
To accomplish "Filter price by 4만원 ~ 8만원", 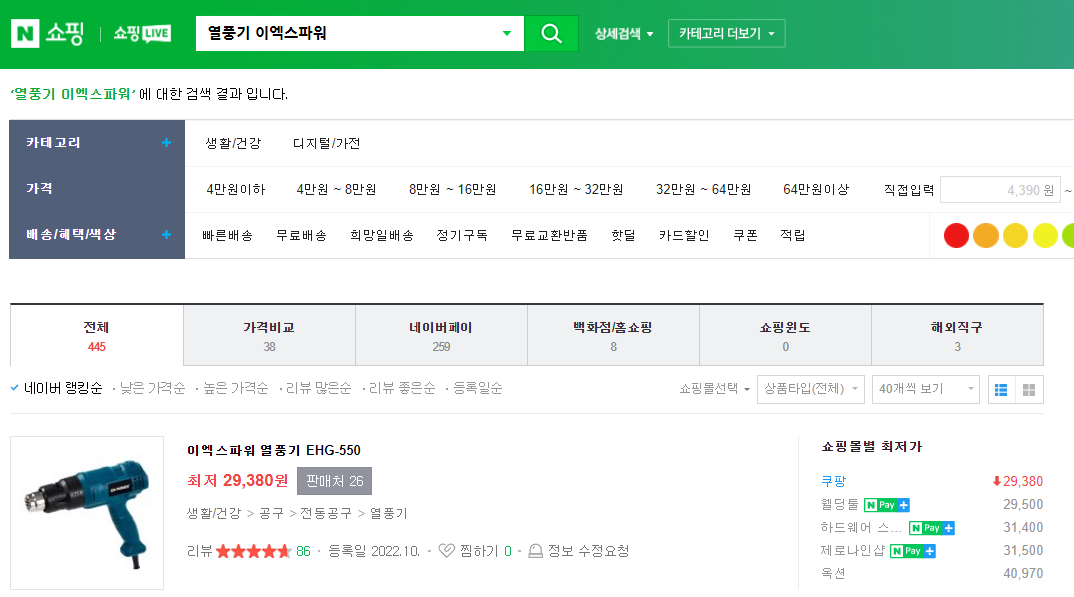I will click(336, 189).
